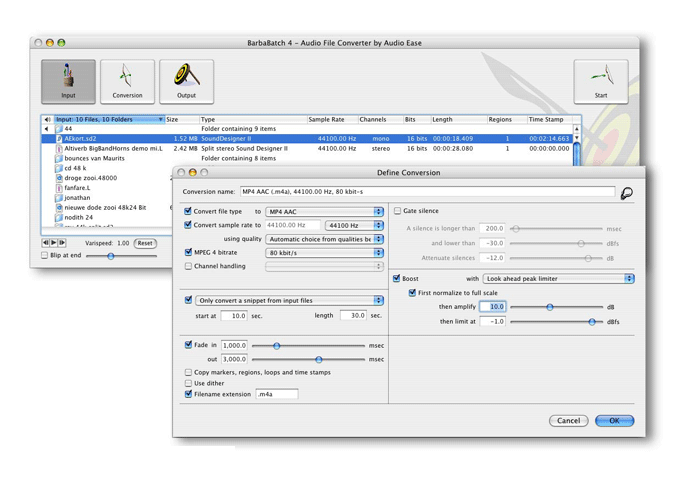This screenshot has width=686, height=480.
Task: Click the snippet length seconds field
Action: [354, 315]
